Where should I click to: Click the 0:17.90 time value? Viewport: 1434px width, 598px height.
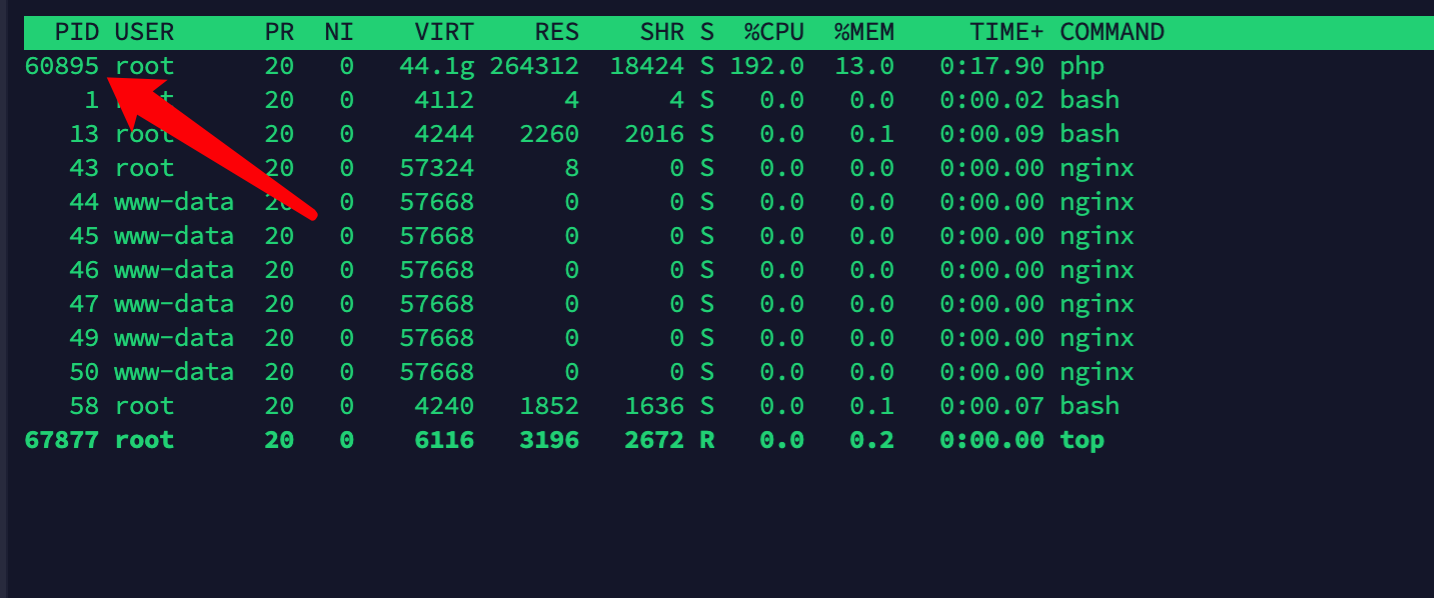click(991, 66)
